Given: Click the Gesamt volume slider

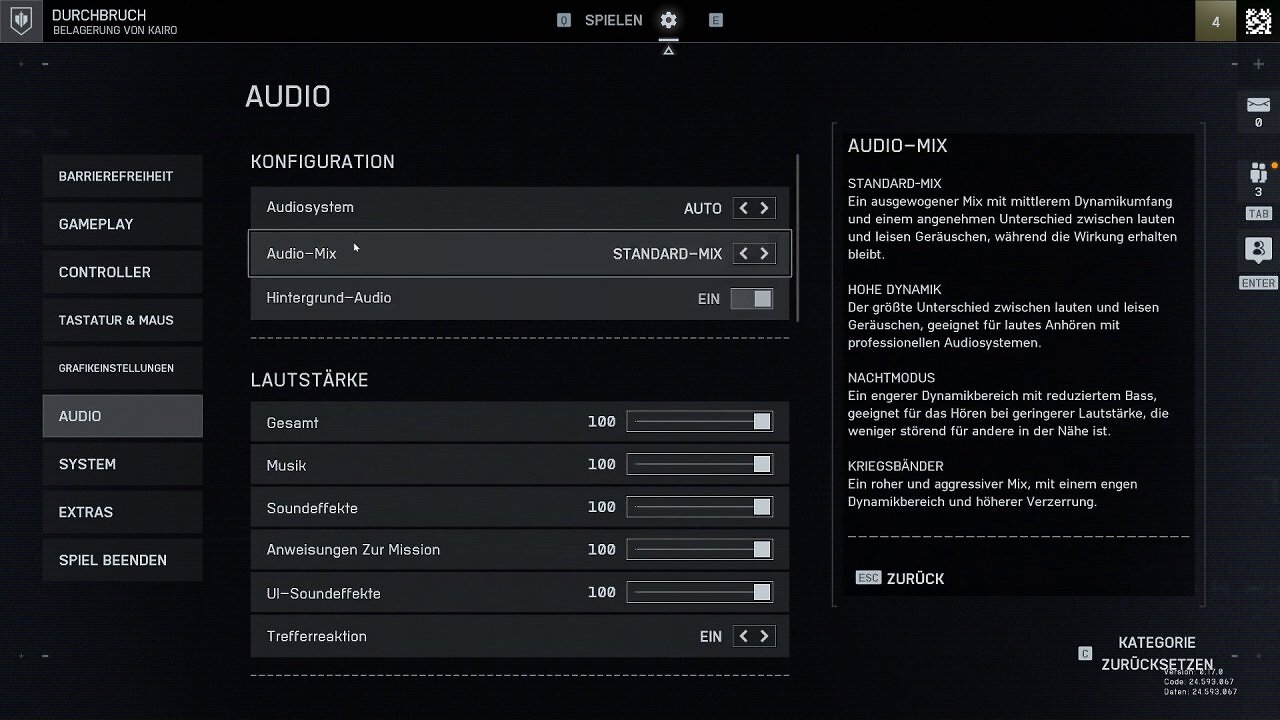Looking at the screenshot, I should pos(700,422).
